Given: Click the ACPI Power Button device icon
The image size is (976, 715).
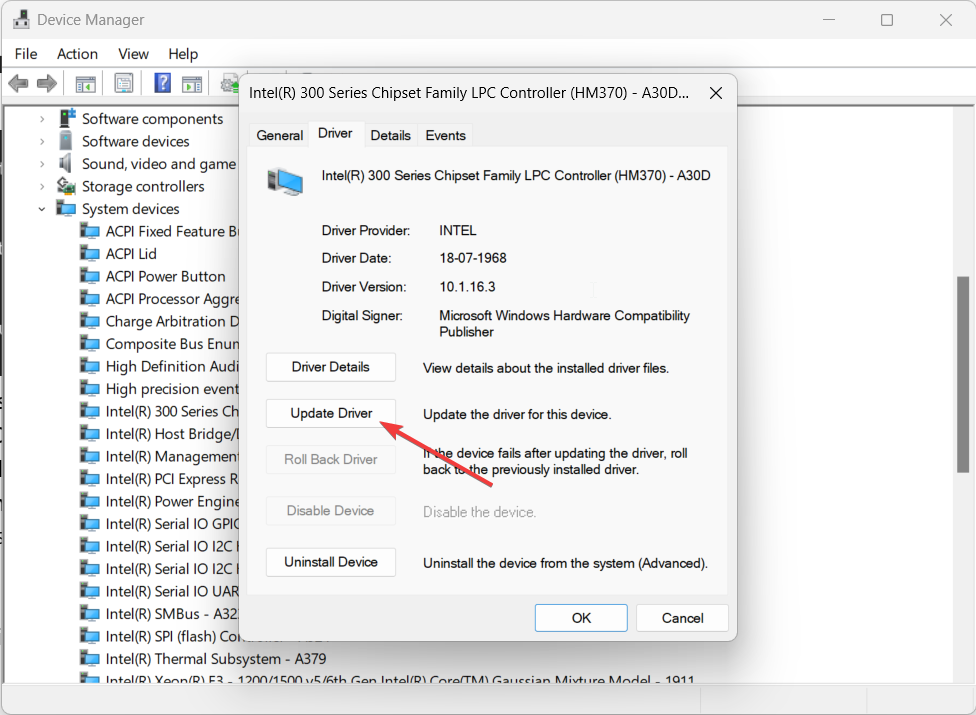Looking at the screenshot, I should tap(90, 276).
